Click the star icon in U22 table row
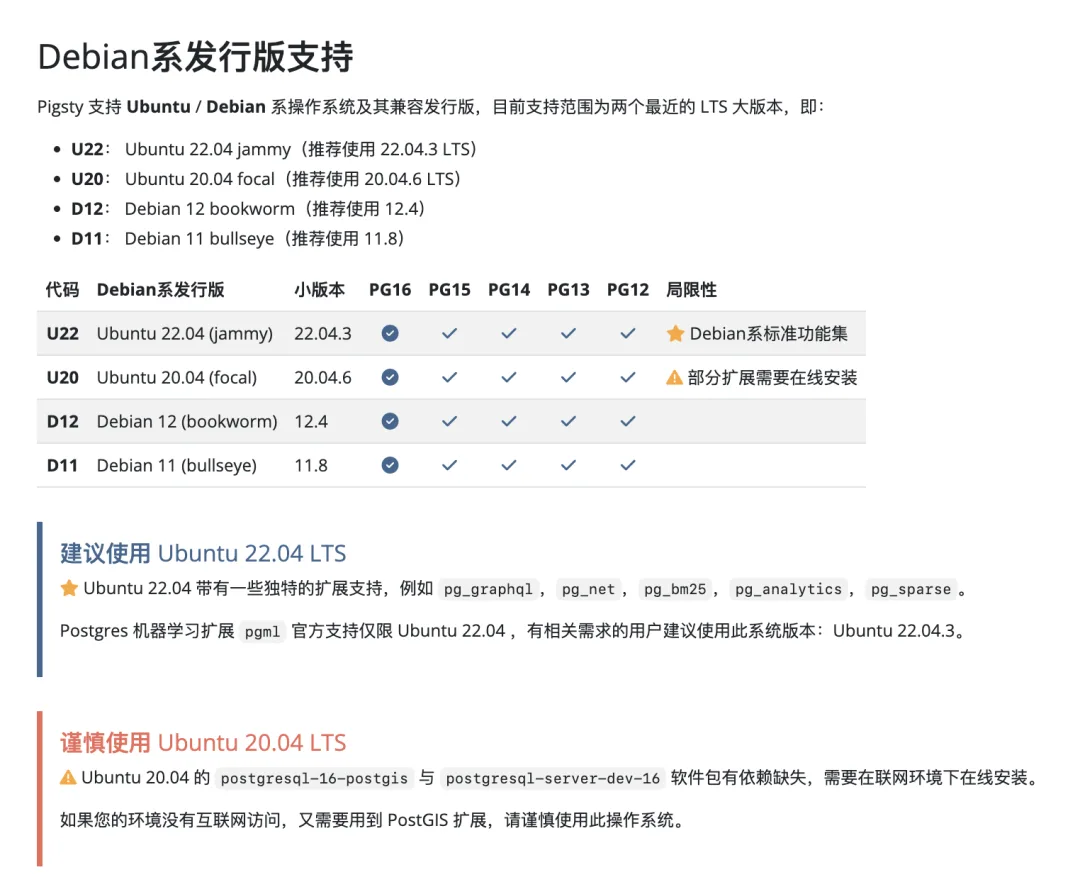Viewport: 1080px width, 882px height. [x=675, y=334]
